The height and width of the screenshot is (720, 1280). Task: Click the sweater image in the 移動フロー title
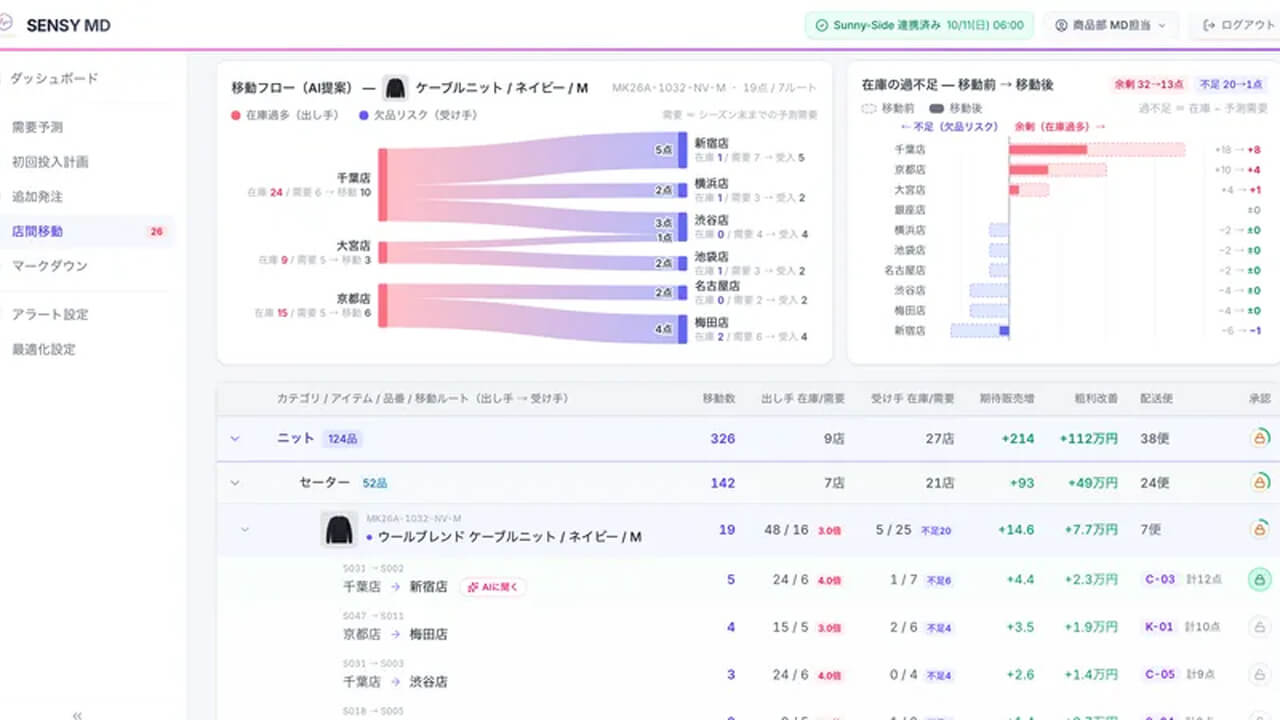(395, 88)
